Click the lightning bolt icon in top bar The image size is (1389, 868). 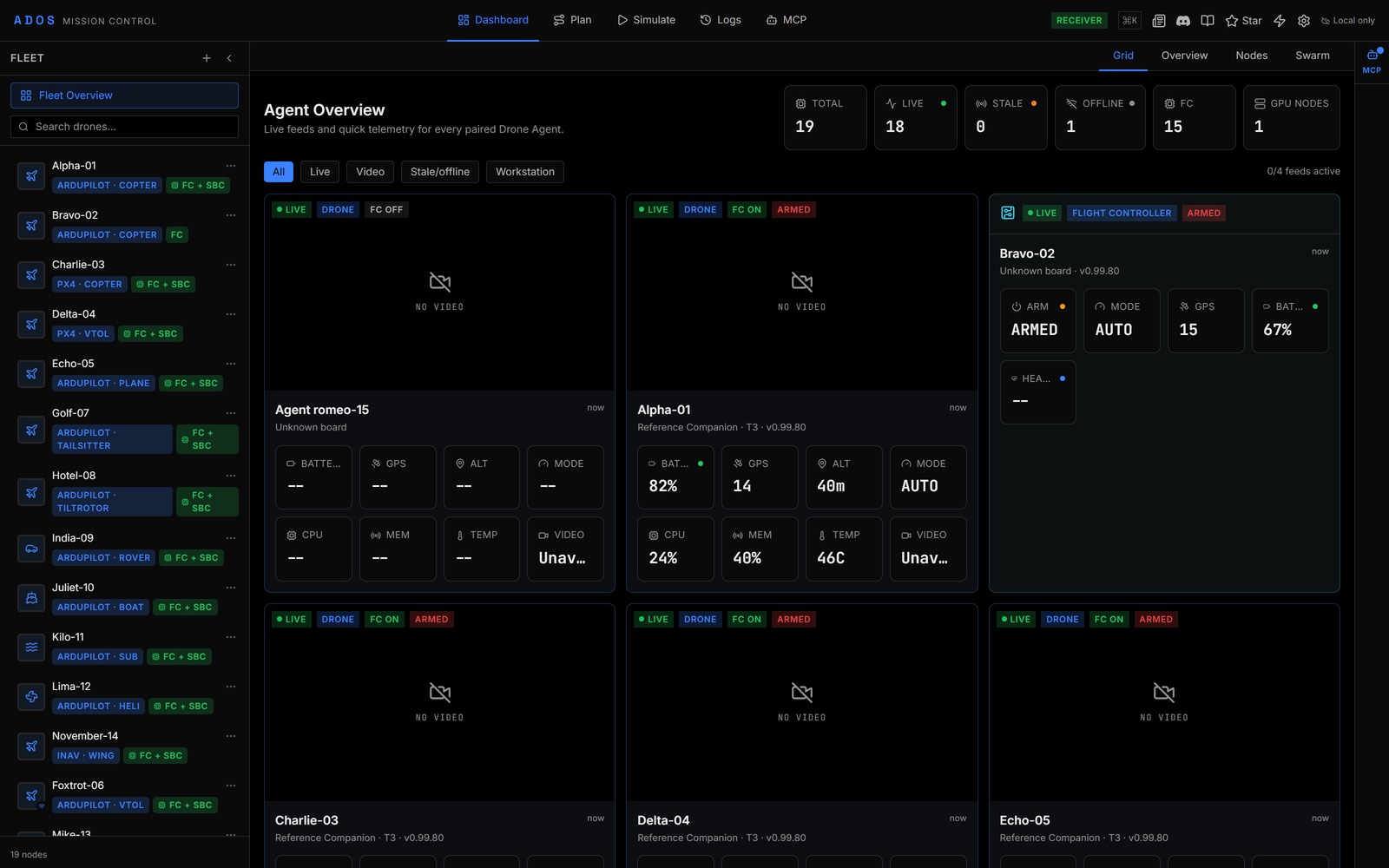click(x=1280, y=21)
